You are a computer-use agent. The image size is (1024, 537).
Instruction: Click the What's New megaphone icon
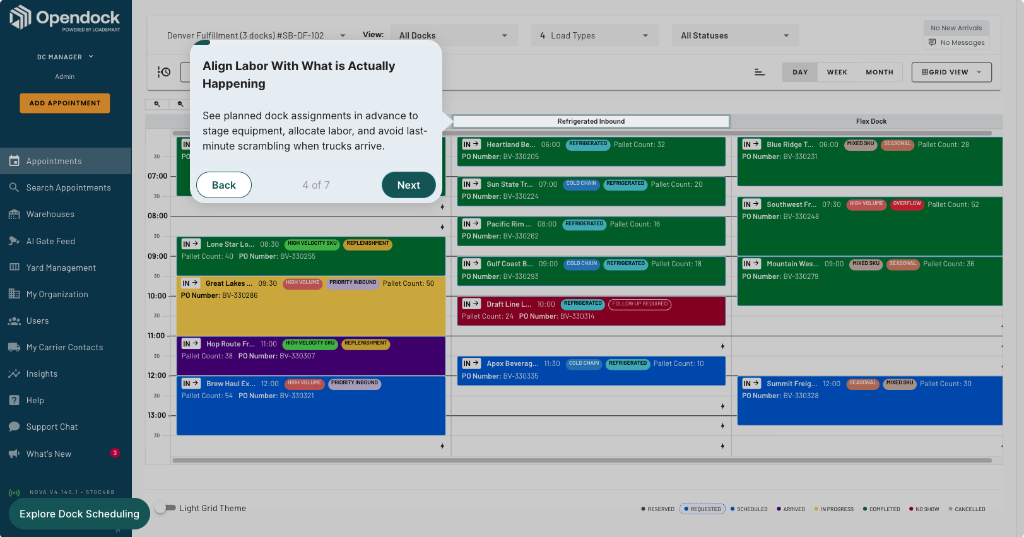(x=14, y=453)
